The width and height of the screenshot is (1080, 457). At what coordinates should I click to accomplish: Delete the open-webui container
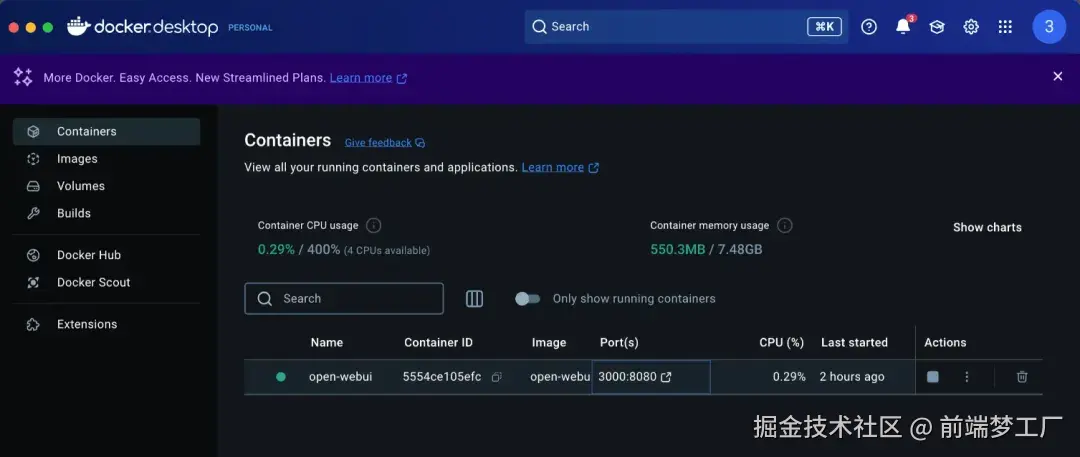(1022, 377)
